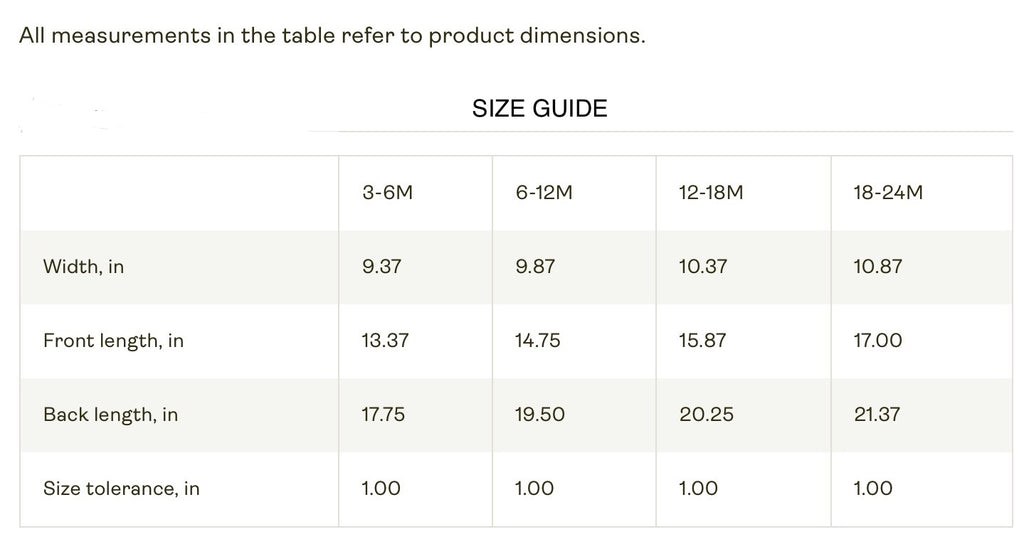Select the 3-6M column header
Image resolution: width=1024 pixels, height=544 pixels.
[387, 192]
